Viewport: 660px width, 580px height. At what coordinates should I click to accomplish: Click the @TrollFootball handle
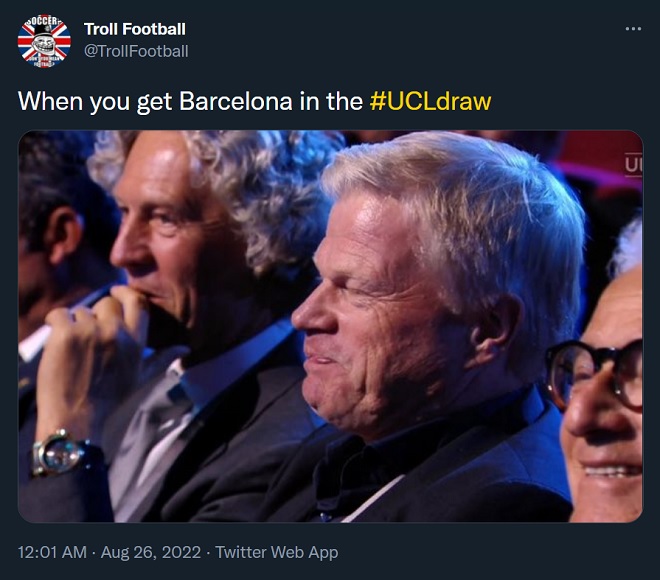[136, 51]
